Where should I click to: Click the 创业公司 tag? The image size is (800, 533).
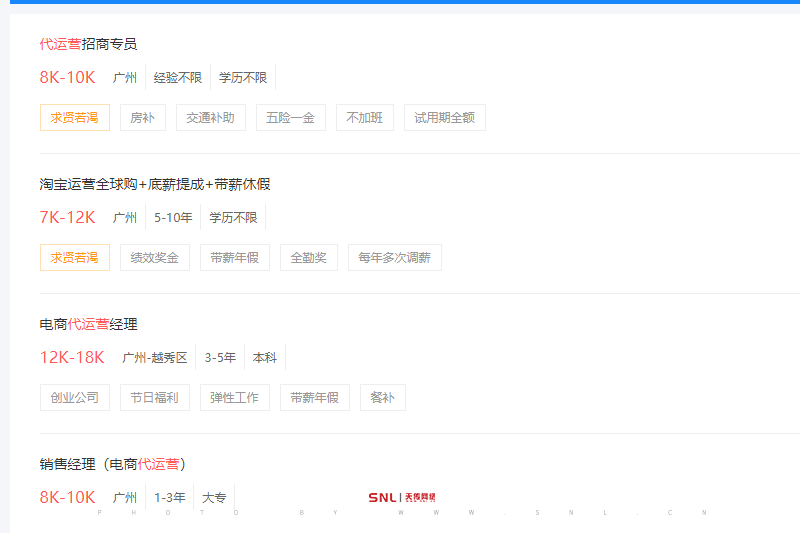click(74, 398)
